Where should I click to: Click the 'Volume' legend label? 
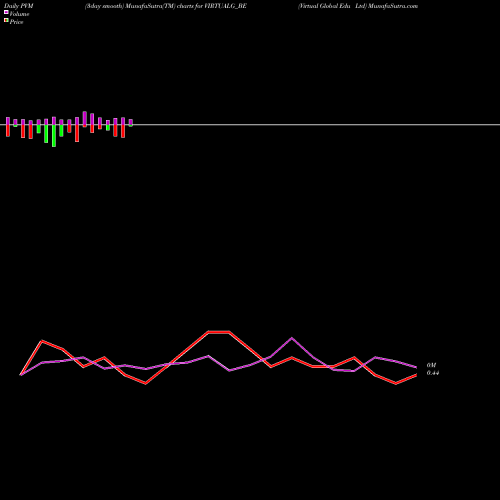pyautogui.click(x=19, y=14)
